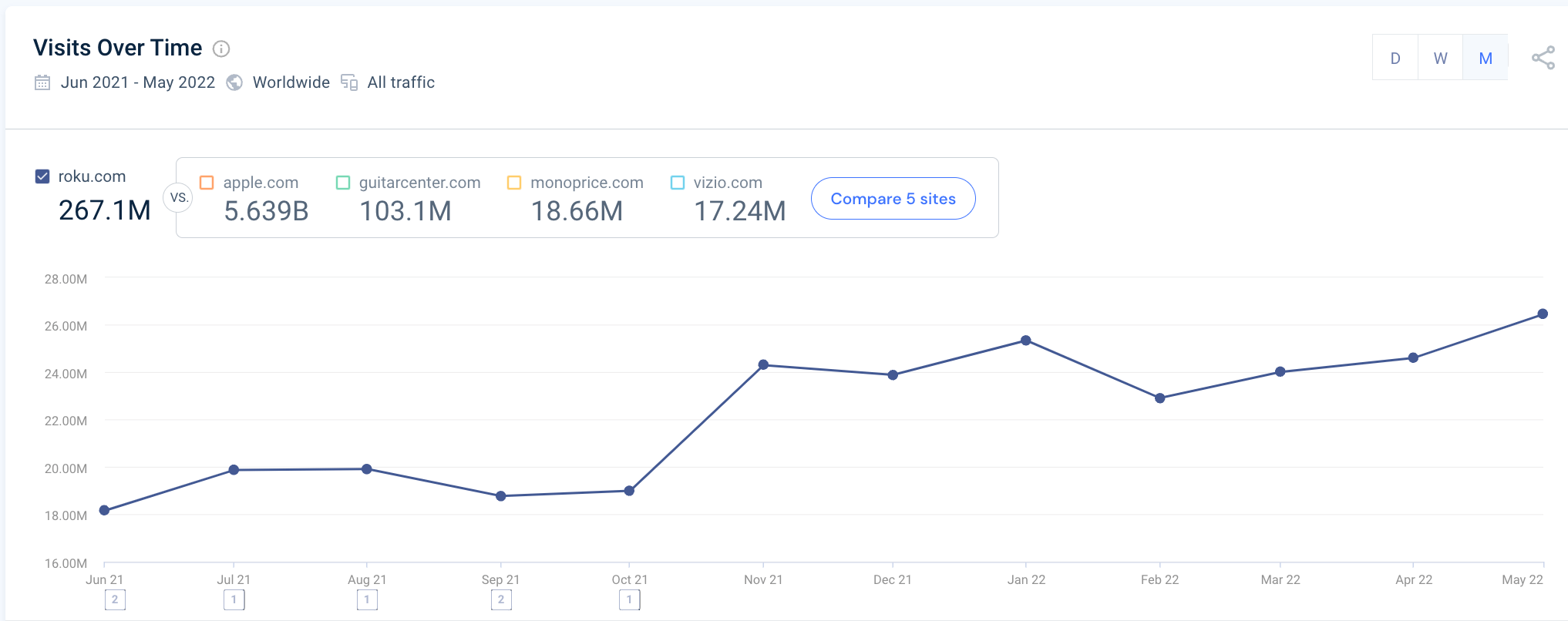Click the calendar icon next to the date range
Viewport: 1568px width, 621px height.
(42, 82)
